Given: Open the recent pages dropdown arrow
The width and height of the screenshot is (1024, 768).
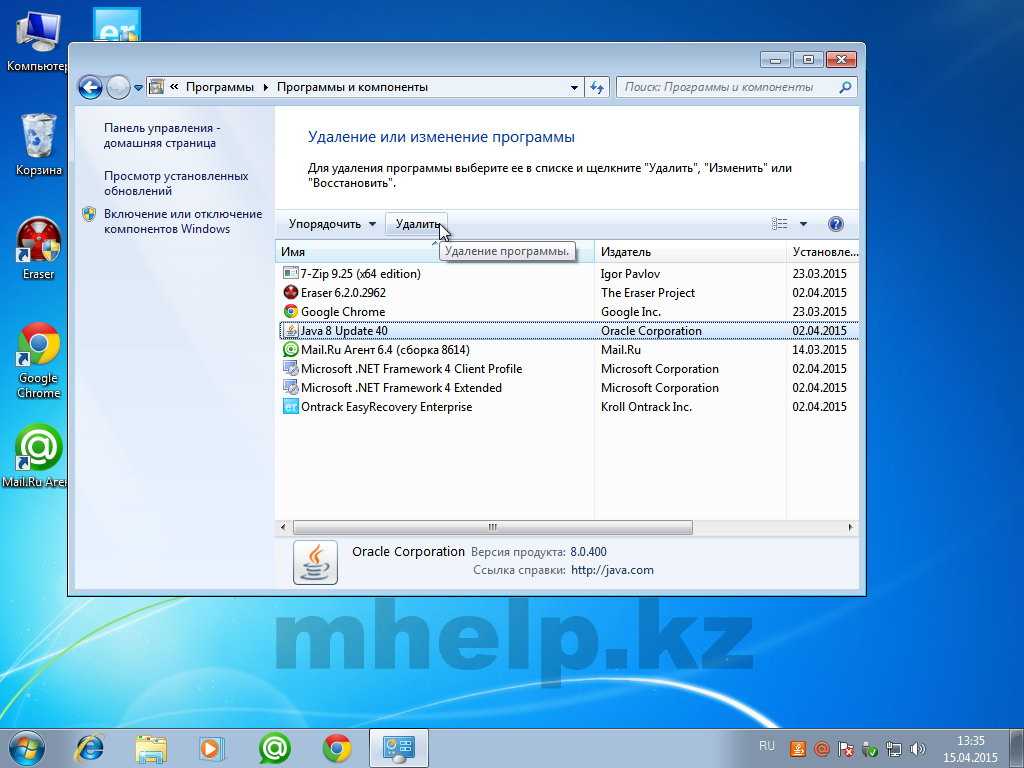Looking at the screenshot, I should pyautogui.click(x=138, y=88).
